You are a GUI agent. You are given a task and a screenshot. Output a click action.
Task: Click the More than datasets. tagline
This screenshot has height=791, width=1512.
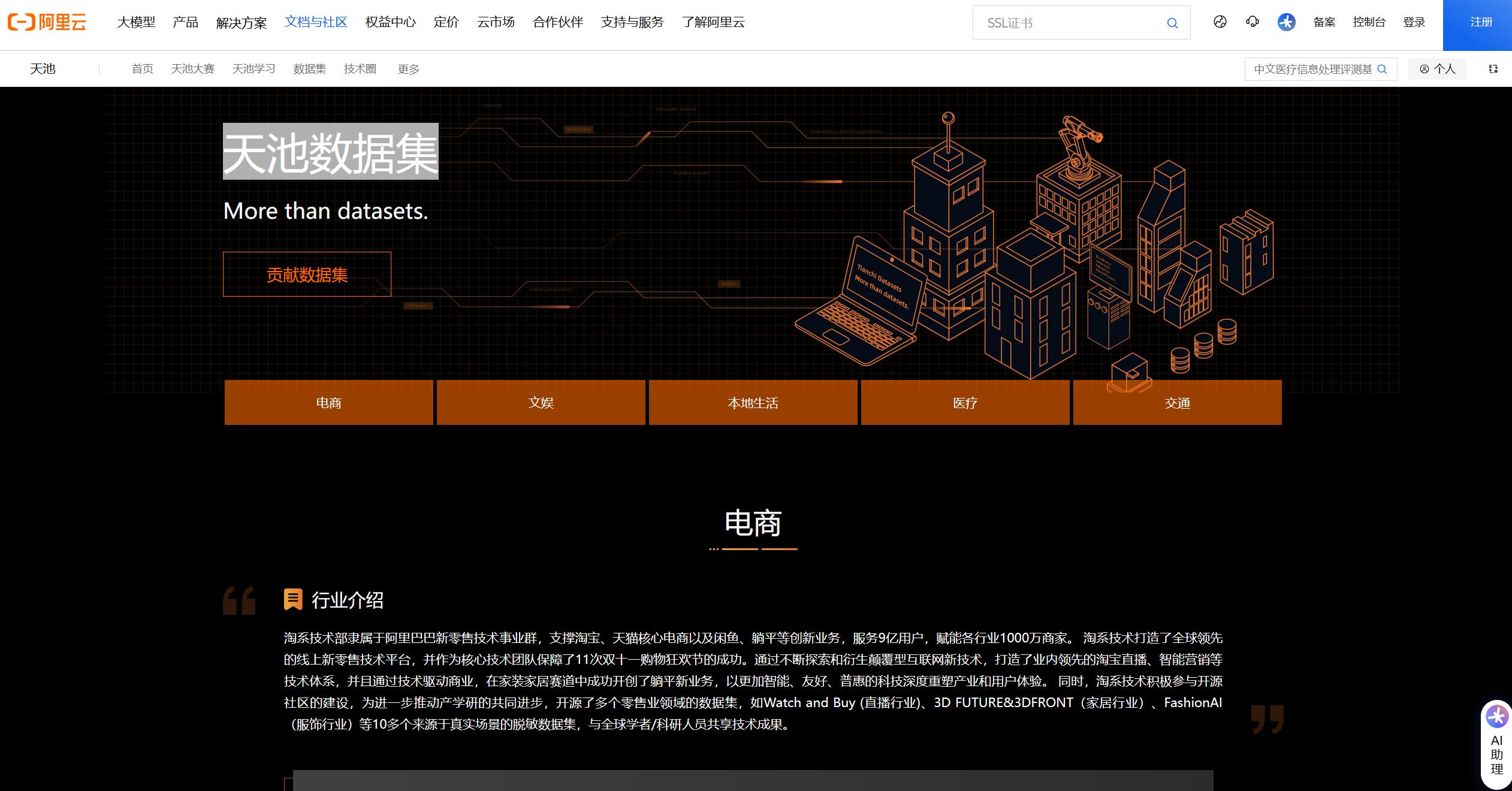326,211
